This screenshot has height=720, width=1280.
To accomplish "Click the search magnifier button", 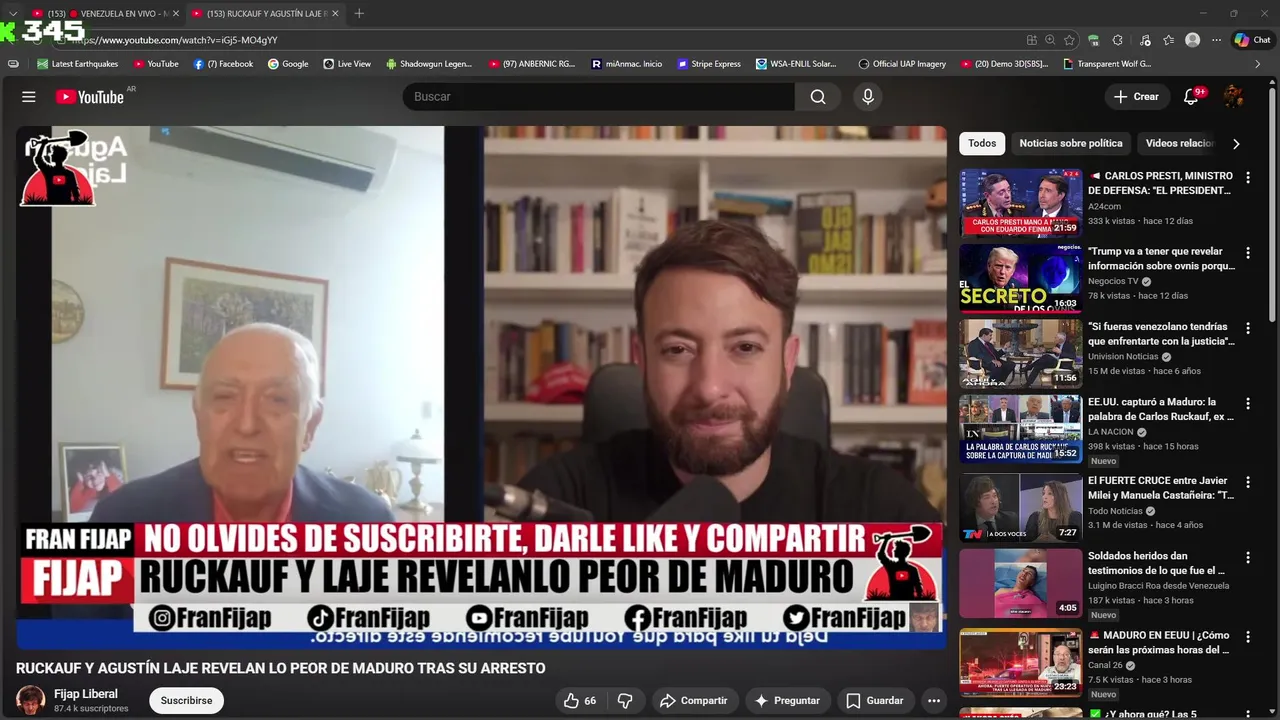I will [x=818, y=97].
